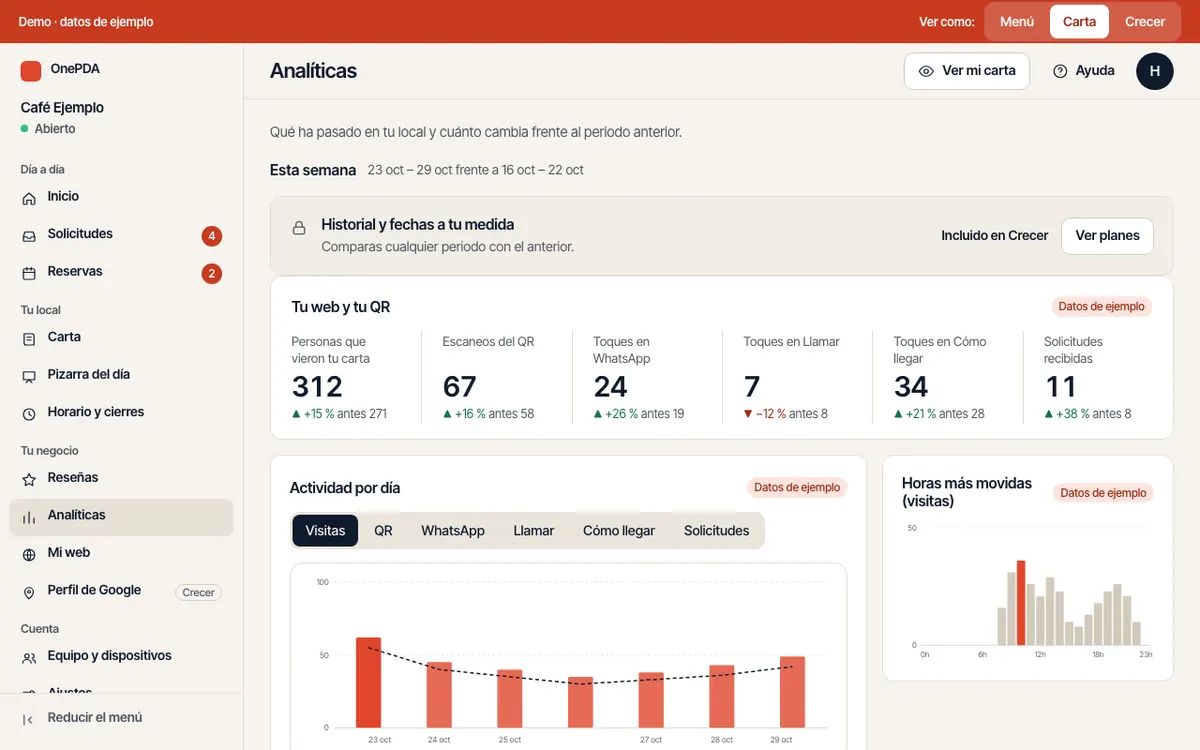The image size is (1200, 750).
Task: Click the 7 Toques en Llamar value
Action: click(x=752, y=387)
